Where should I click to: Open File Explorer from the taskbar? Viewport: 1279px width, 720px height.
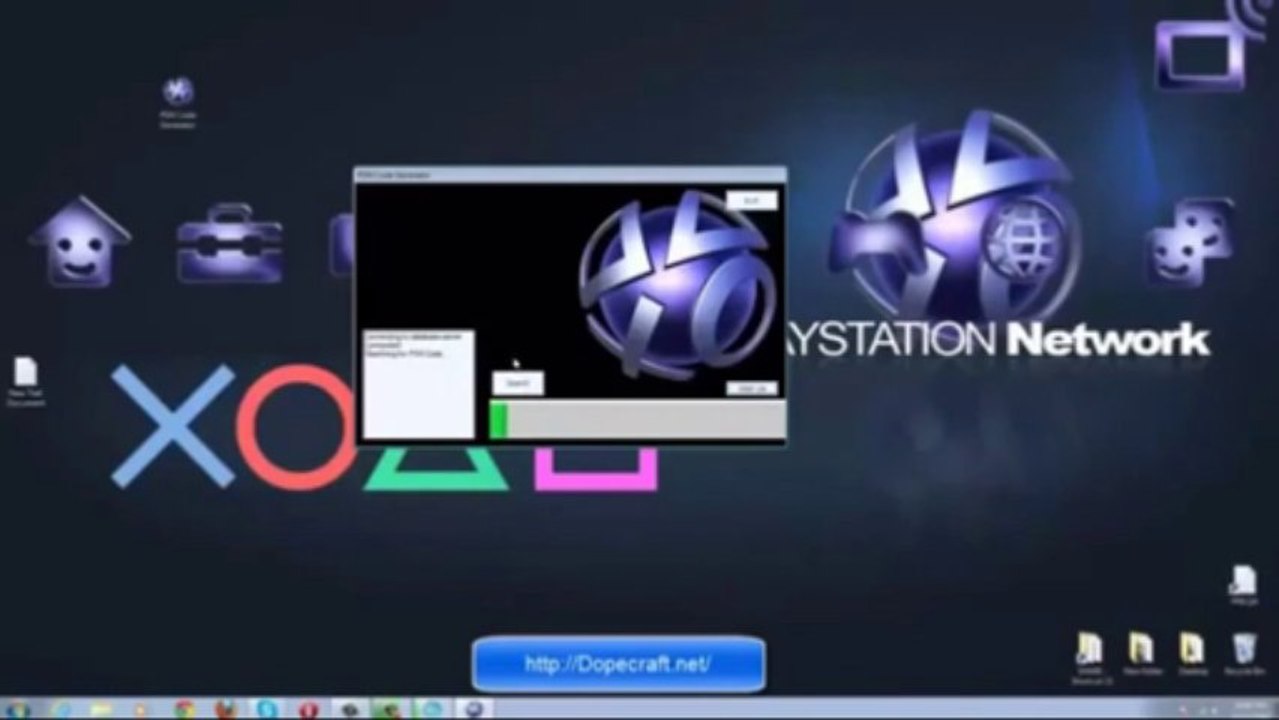(x=100, y=709)
